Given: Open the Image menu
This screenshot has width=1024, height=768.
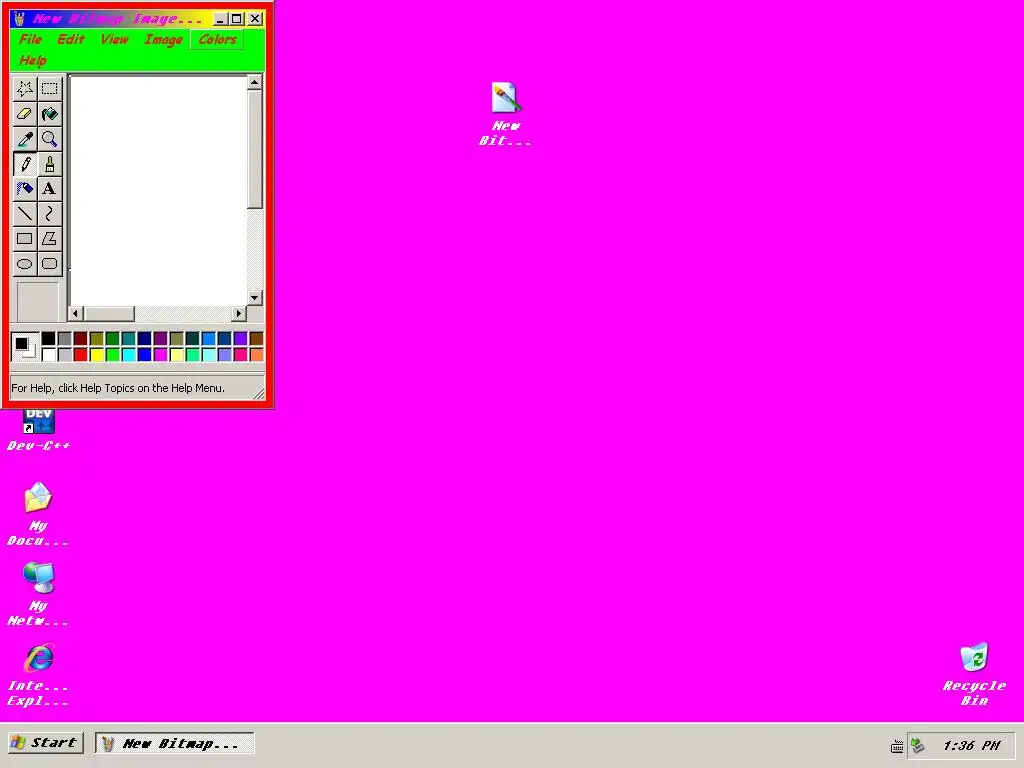Looking at the screenshot, I should [163, 39].
